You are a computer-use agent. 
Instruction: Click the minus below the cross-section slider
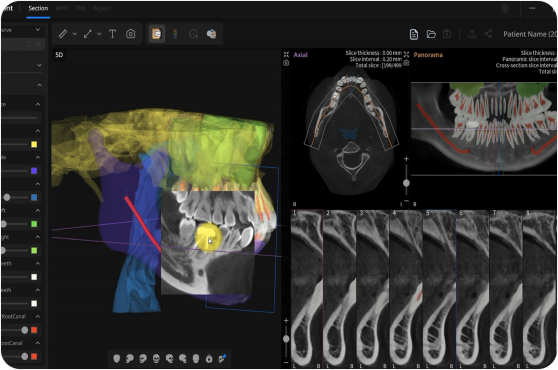point(286,362)
